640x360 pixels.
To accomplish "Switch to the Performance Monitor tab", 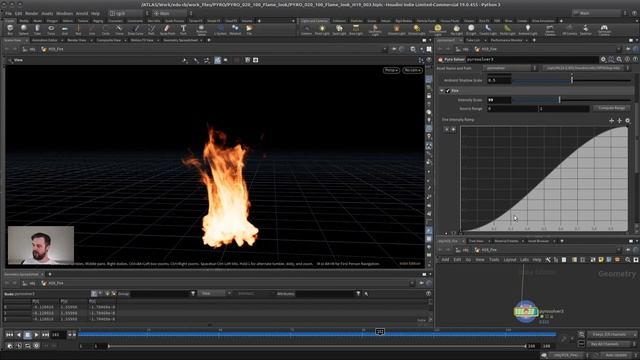I will tap(506, 40).
